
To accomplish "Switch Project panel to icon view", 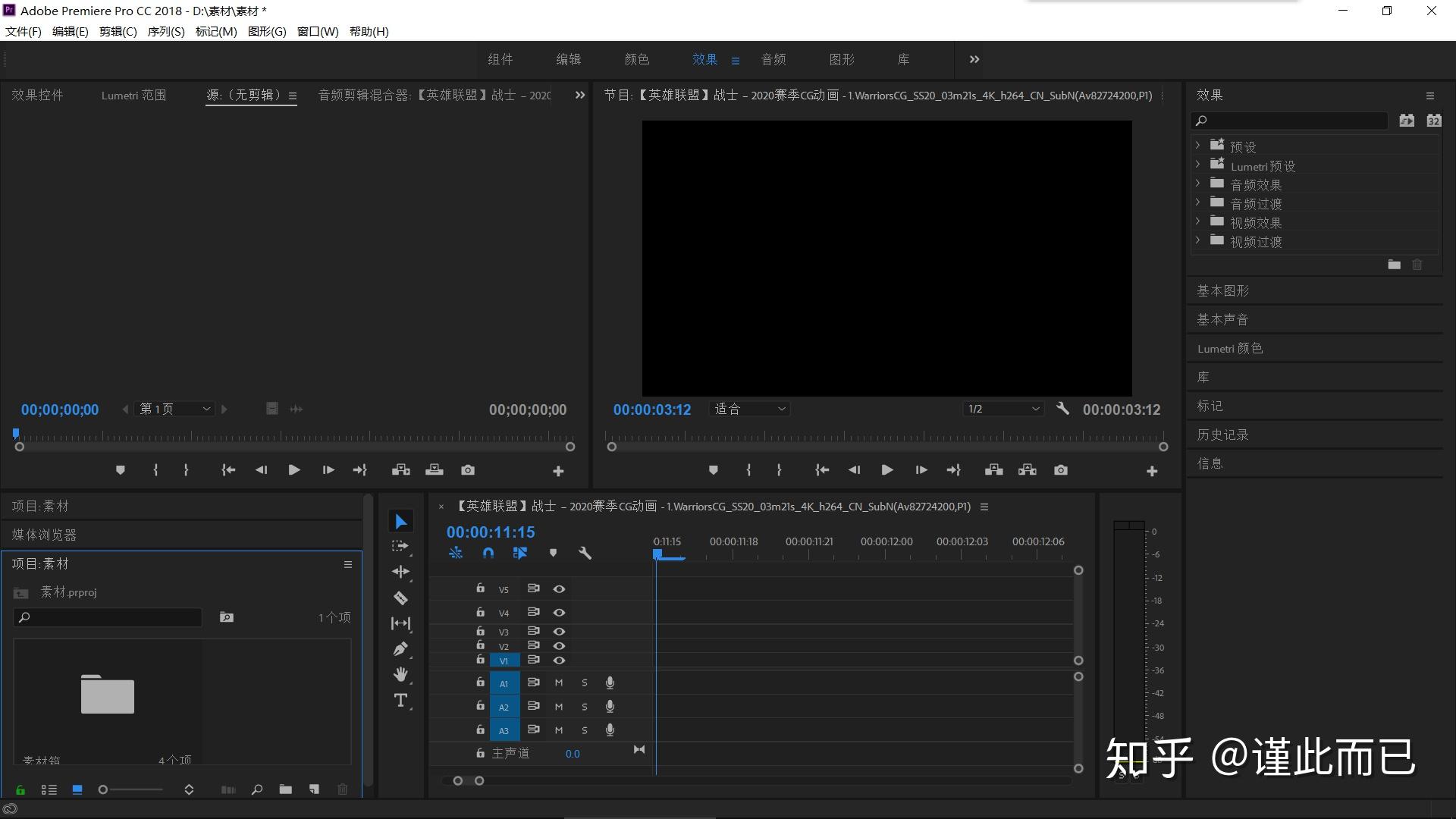I will (x=77, y=789).
